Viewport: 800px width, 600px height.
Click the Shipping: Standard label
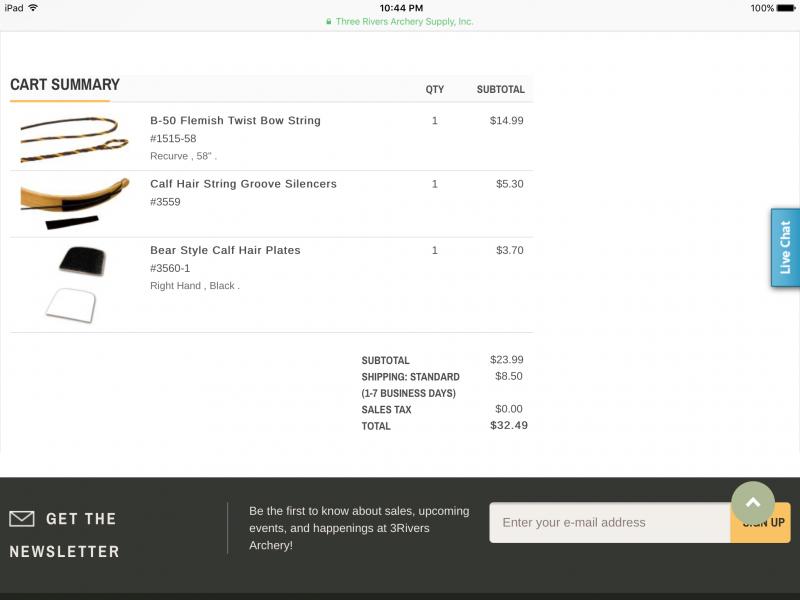coord(410,377)
